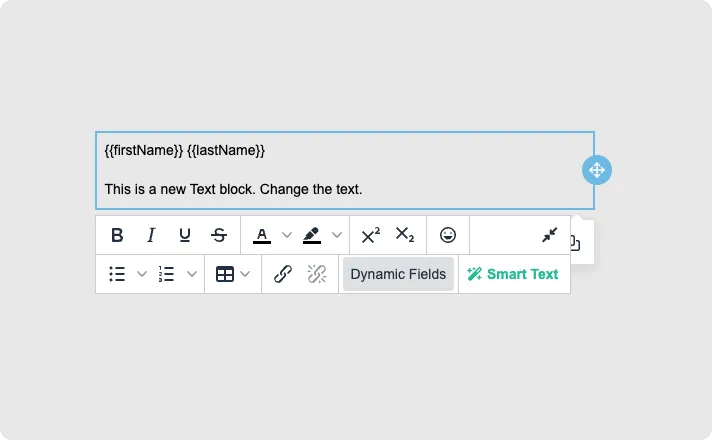Viewport: 712px width, 440px height.
Task: Apply superscript formatting
Action: (371, 235)
